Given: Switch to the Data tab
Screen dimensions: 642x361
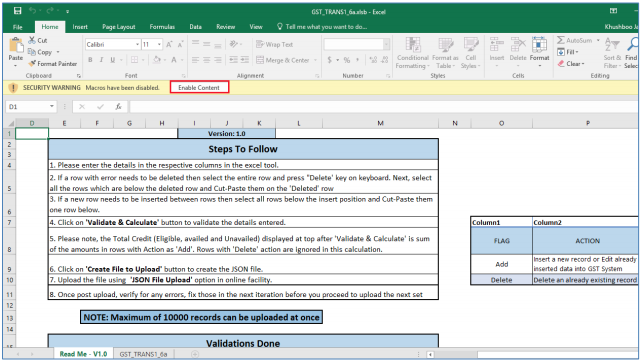Looking at the screenshot, I should 195,27.
